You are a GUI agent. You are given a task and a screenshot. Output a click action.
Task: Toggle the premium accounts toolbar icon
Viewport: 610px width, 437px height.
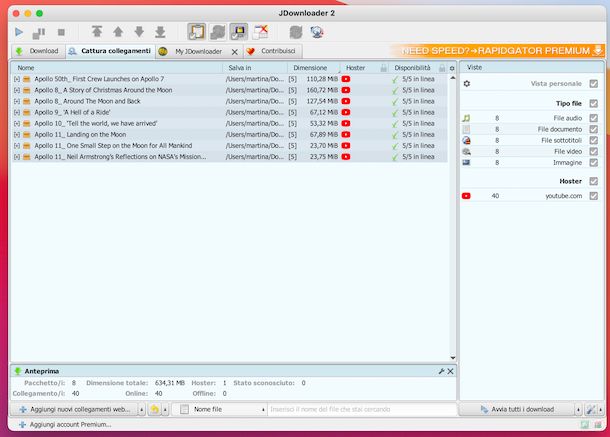[x=238, y=32]
